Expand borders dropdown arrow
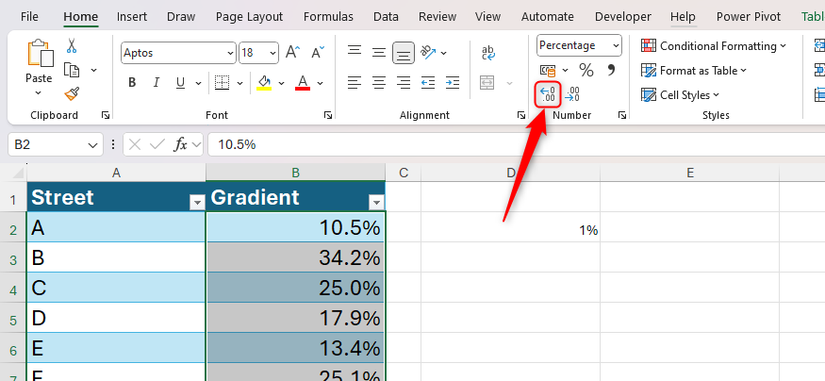The width and height of the screenshot is (825, 381). coord(240,83)
